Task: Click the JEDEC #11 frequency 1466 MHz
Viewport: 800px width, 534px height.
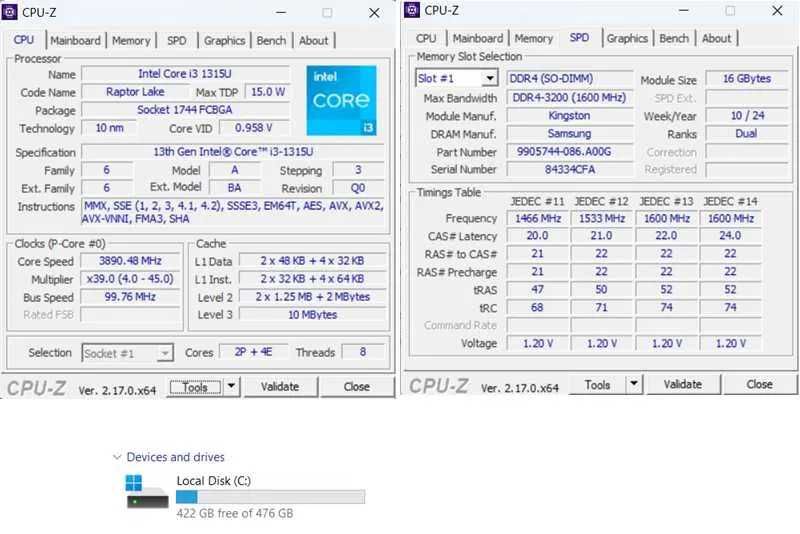Action: [538, 219]
